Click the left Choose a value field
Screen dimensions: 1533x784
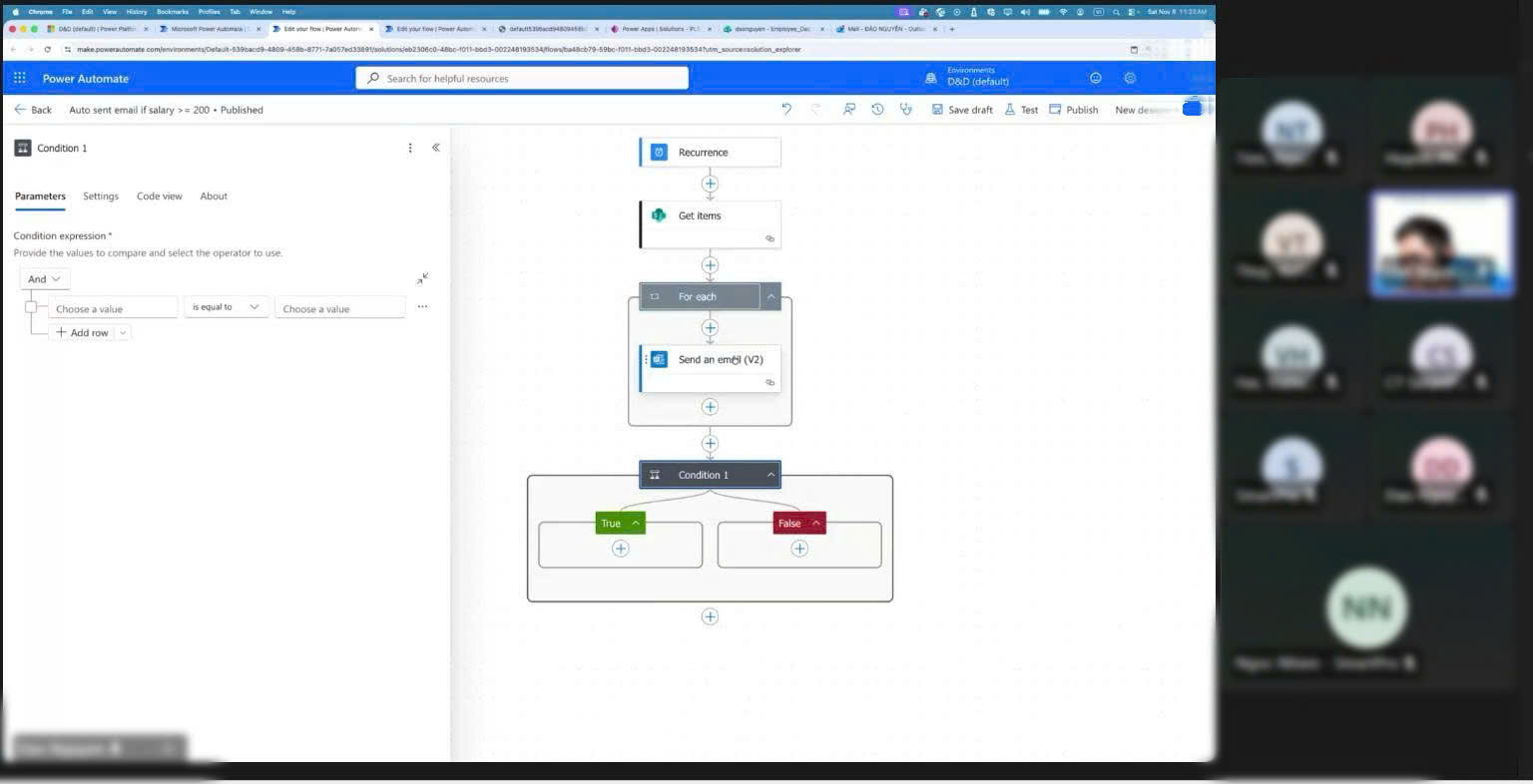[112, 309]
